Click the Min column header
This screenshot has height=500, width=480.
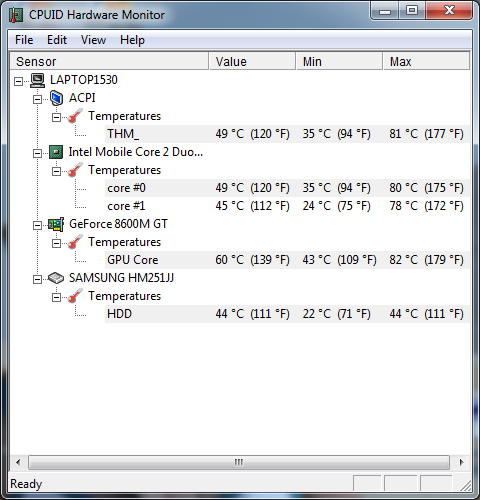coord(339,61)
